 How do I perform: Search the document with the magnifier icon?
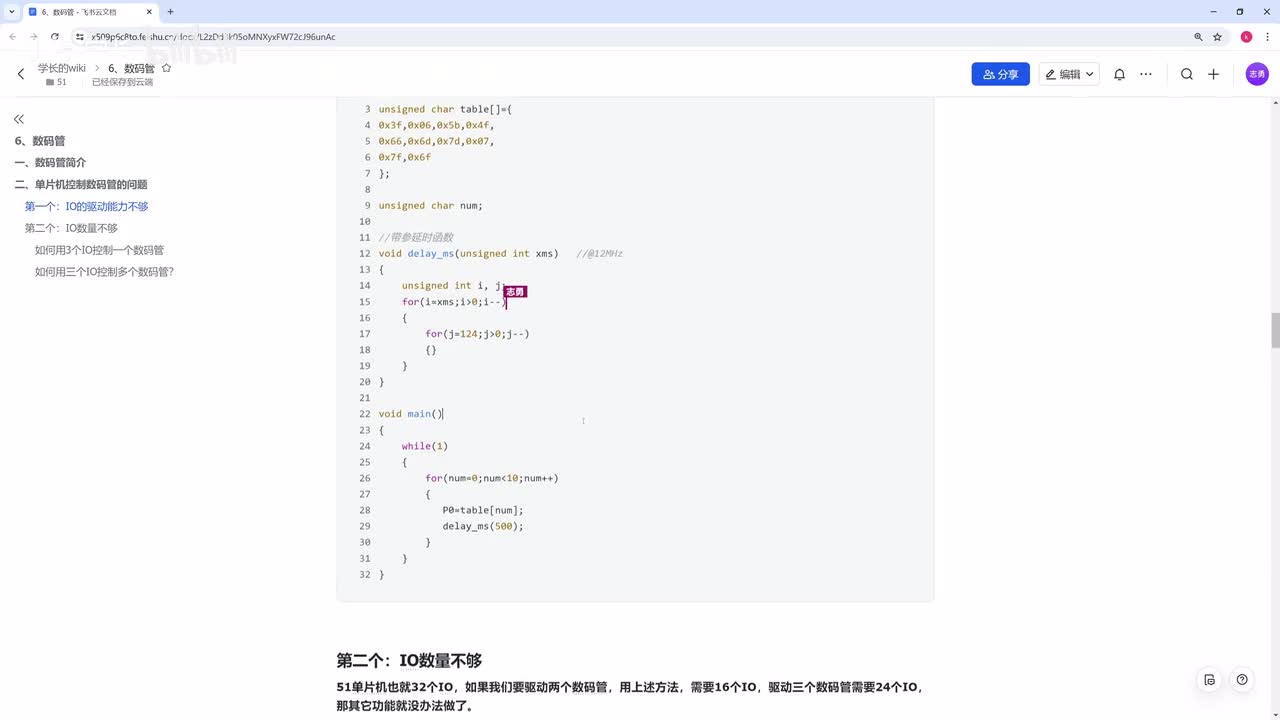pos(1187,74)
